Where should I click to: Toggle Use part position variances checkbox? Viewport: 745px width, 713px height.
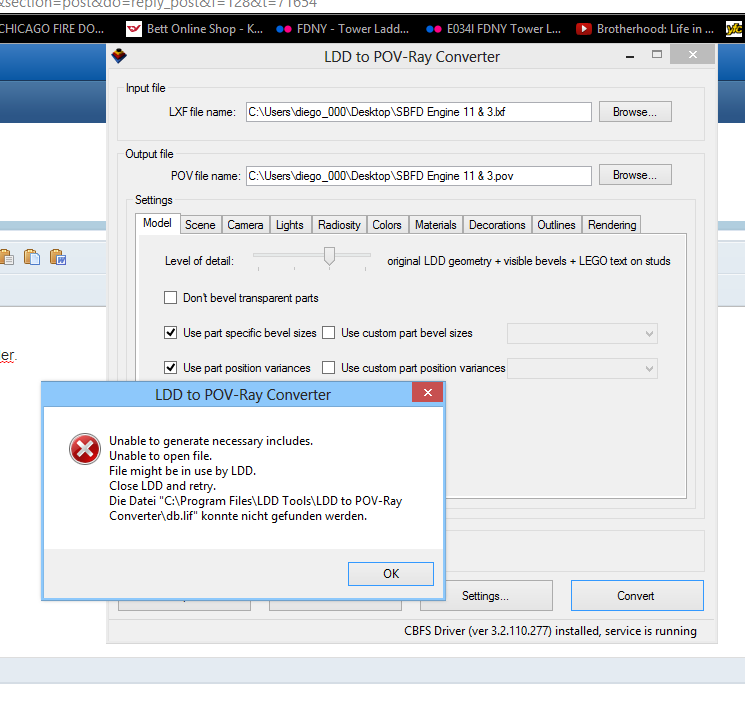tap(171, 368)
